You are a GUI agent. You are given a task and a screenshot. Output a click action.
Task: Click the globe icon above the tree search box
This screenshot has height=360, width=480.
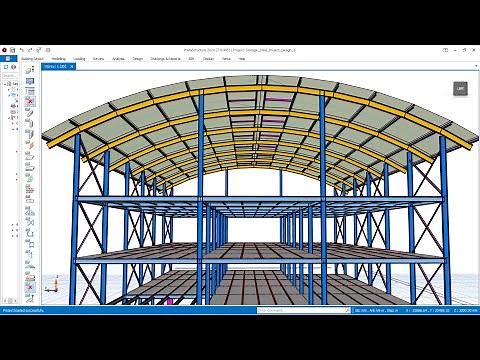pyautogui.click(x=13, y=67)
